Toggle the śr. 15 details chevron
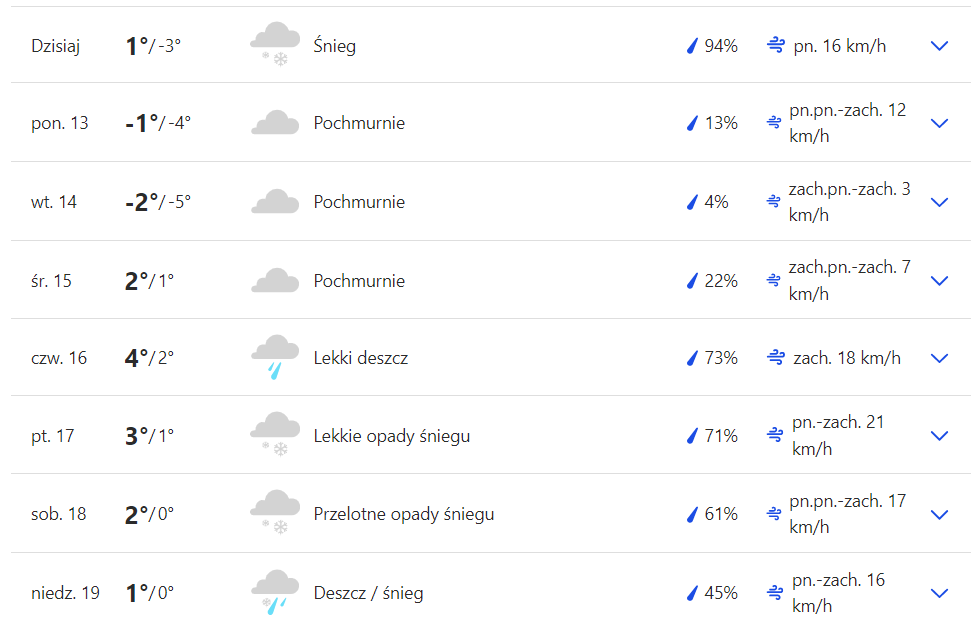Image resolution: width=976 pixels, height=631 pixels. [x=939, y=281]
